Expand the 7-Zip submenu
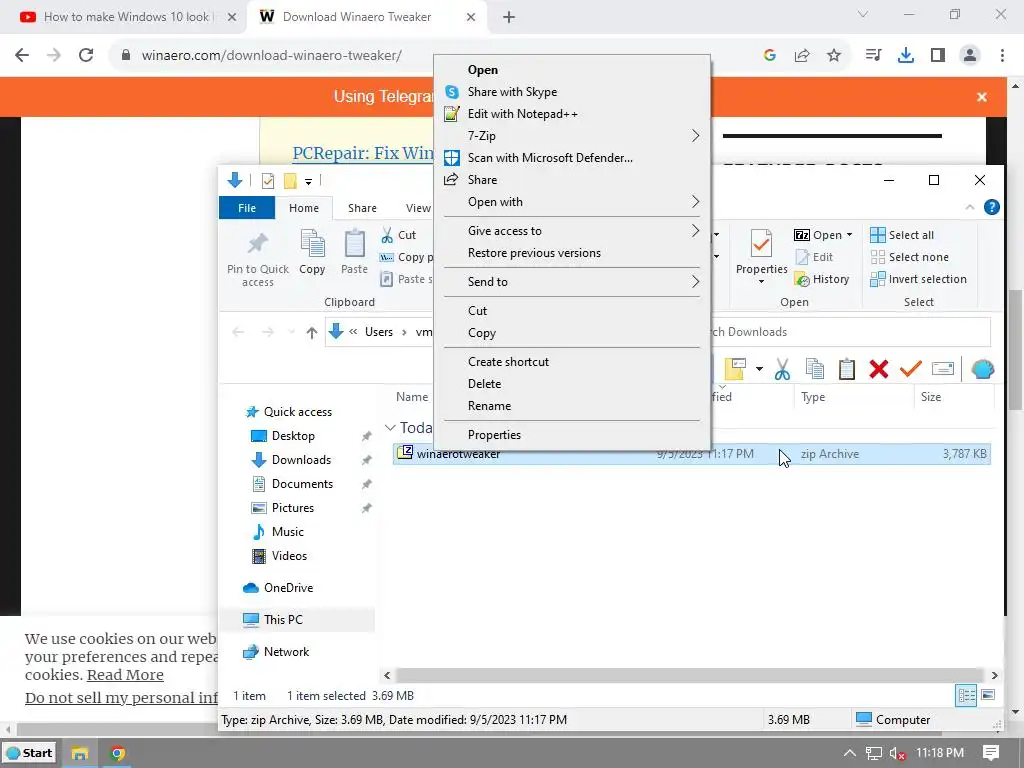This screenshot has height=768, width=1024. coord(572,136)
